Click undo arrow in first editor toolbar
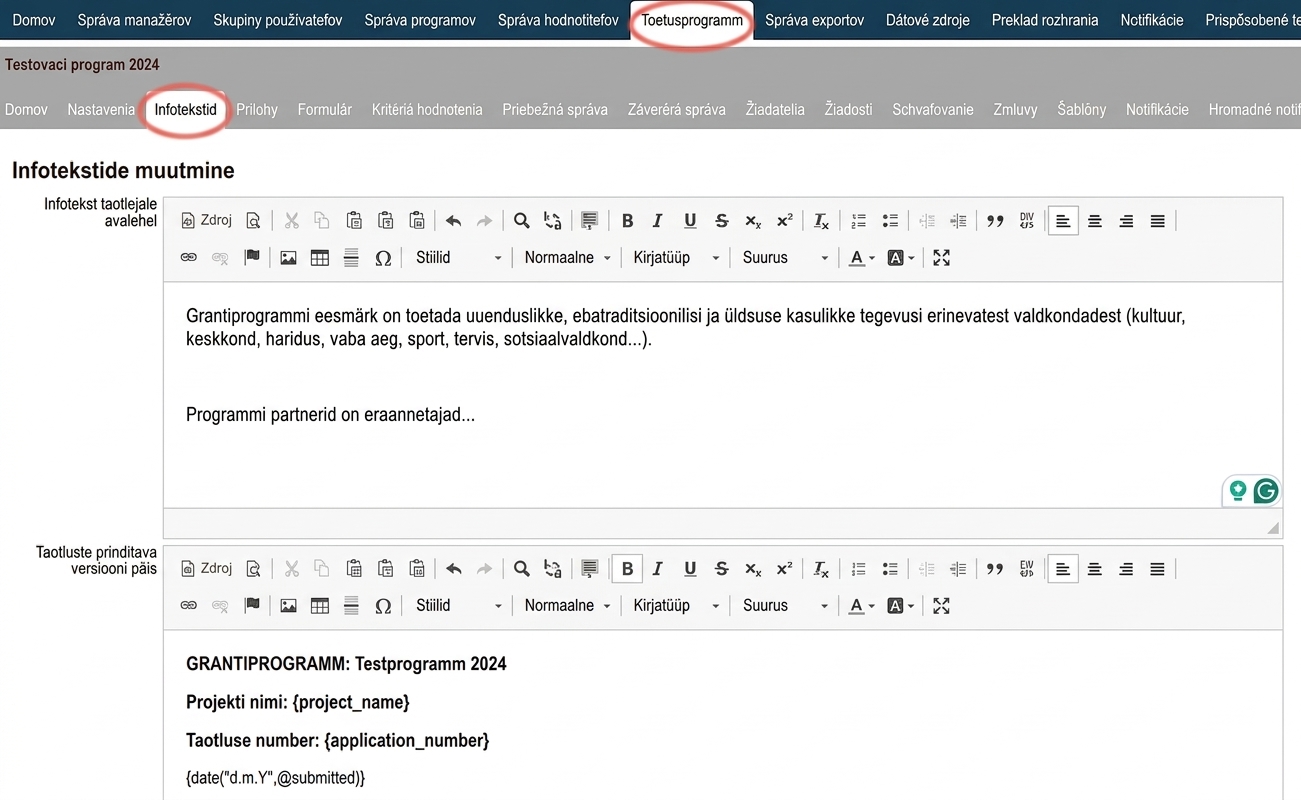The image size is (1301, 800). point(454,221)
